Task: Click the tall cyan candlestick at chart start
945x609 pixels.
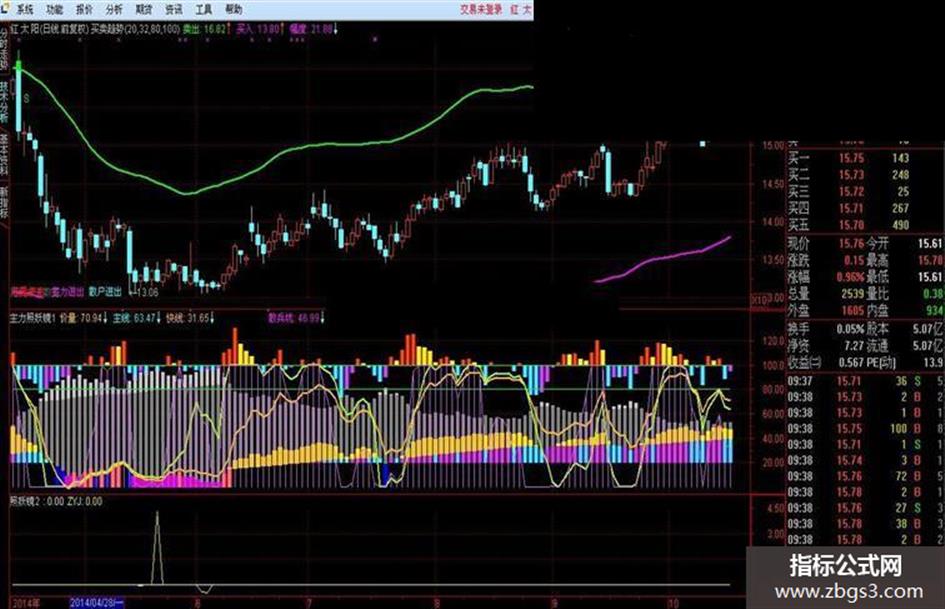Action: [18, 96]
